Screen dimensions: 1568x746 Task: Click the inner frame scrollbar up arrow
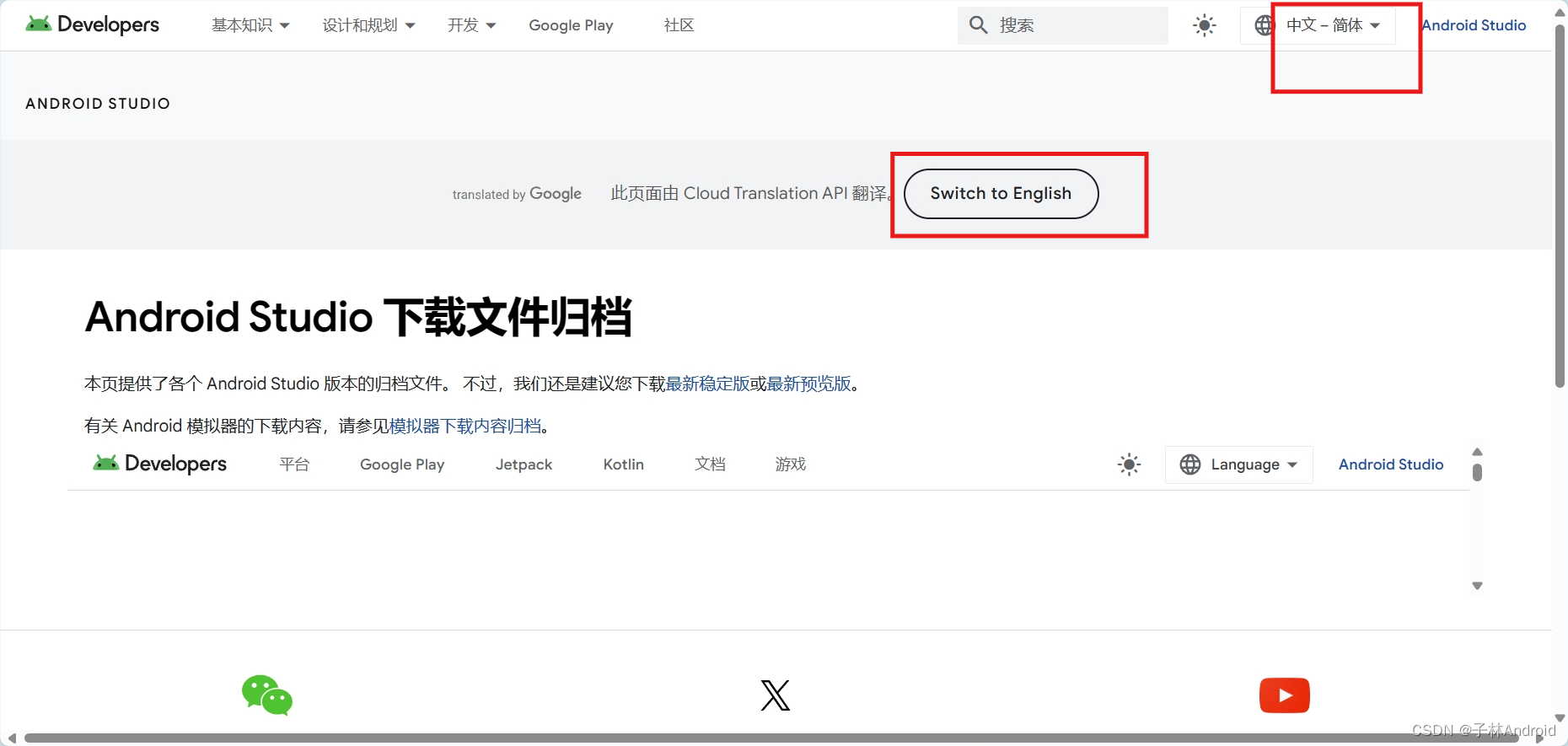click(1477, 452)
